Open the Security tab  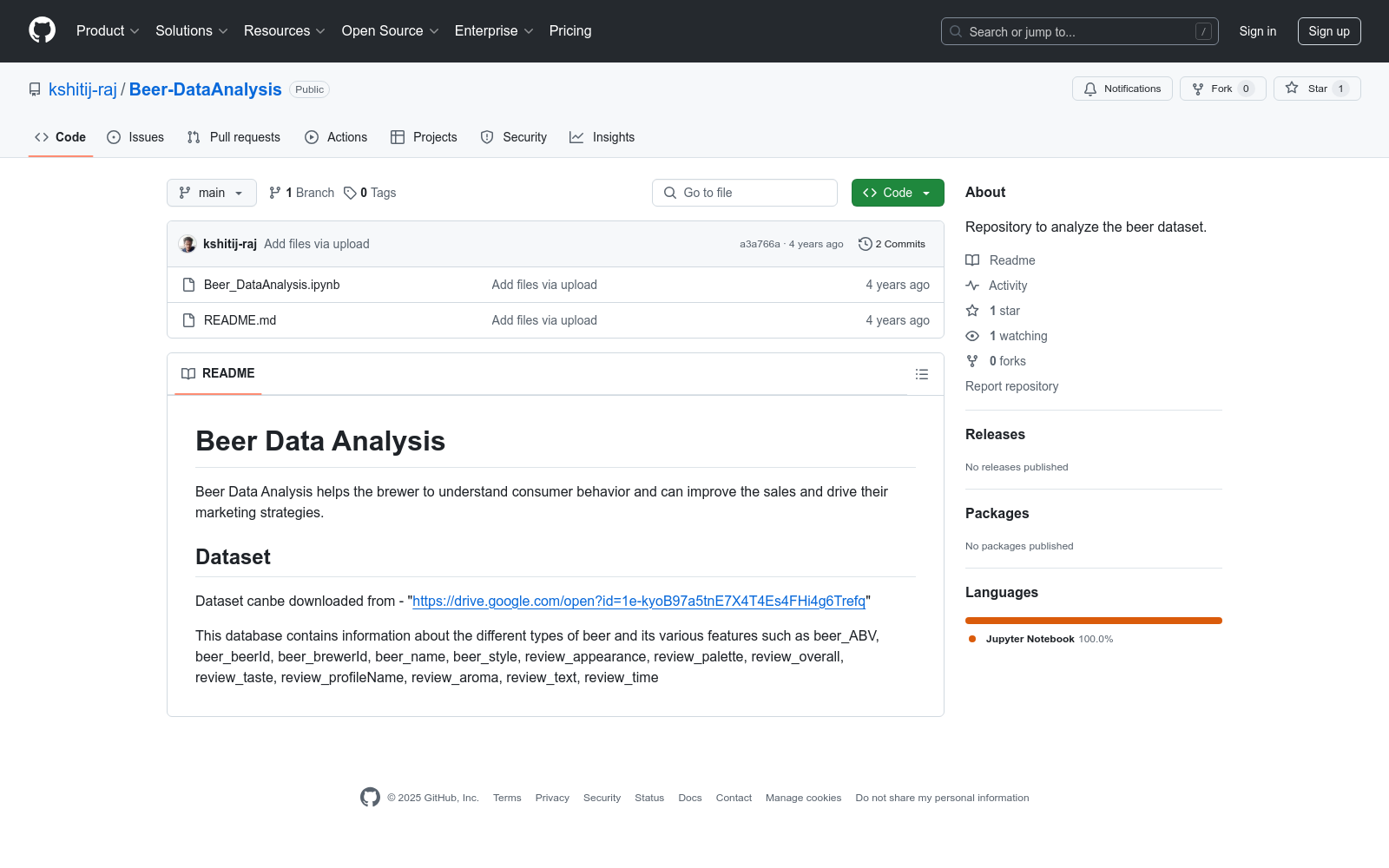(514, 137)
